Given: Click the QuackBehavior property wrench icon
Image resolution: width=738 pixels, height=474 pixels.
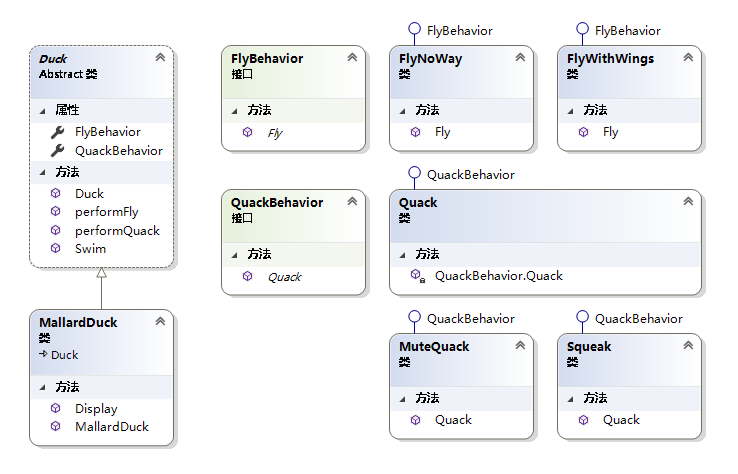Looking at the screenshot, I should [57, 150].
